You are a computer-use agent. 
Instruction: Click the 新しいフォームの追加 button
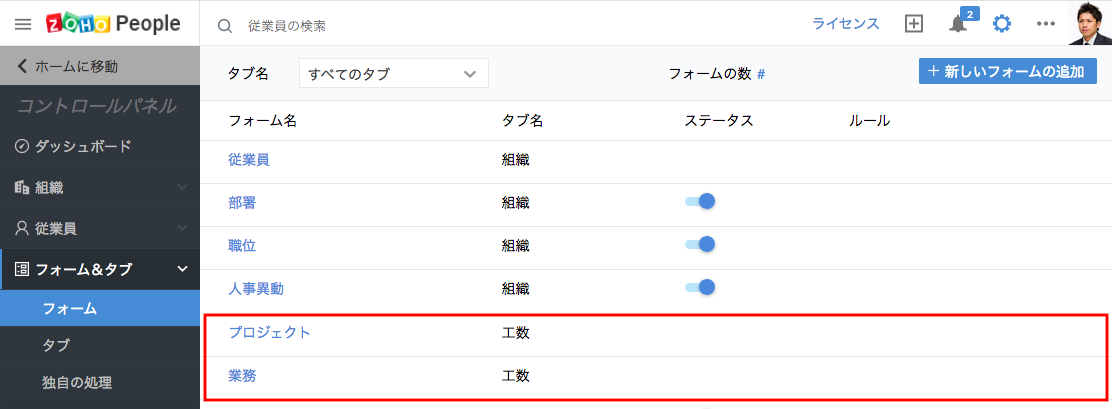(x=1008, y=72)
